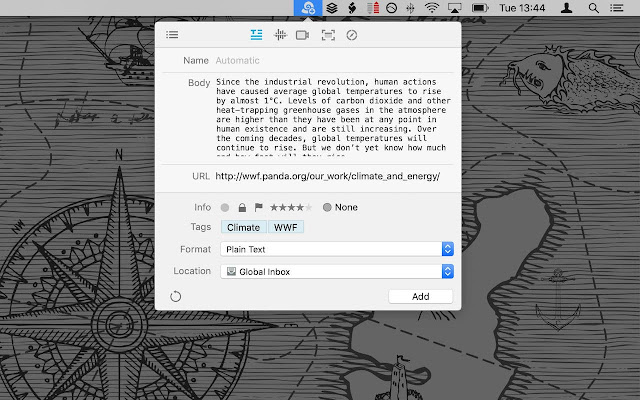
Task: Click the DEVONthink icon in the menu bar
Action: [x=309, y=8]
